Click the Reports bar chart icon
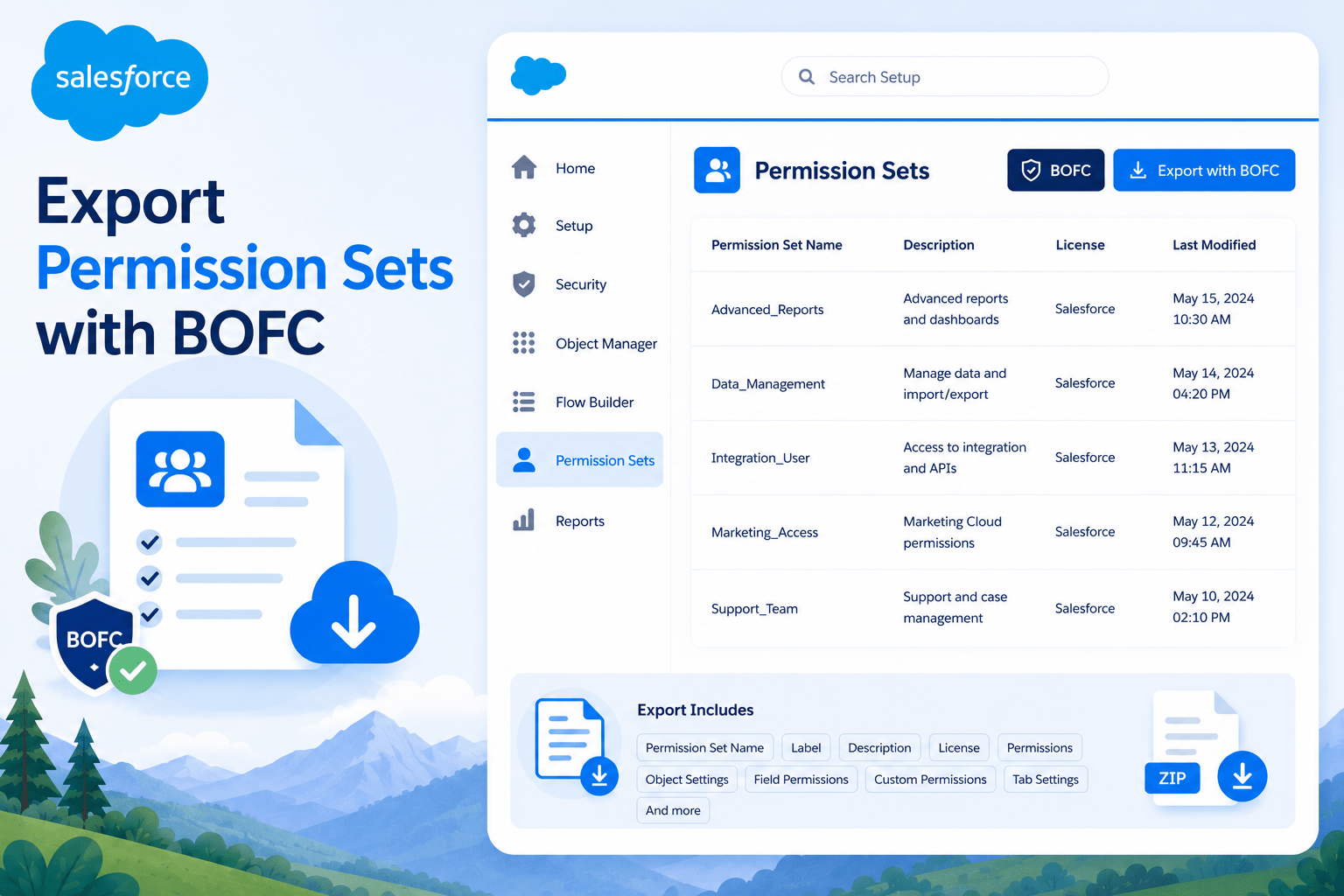1344x896 pixels. [524, 520]
